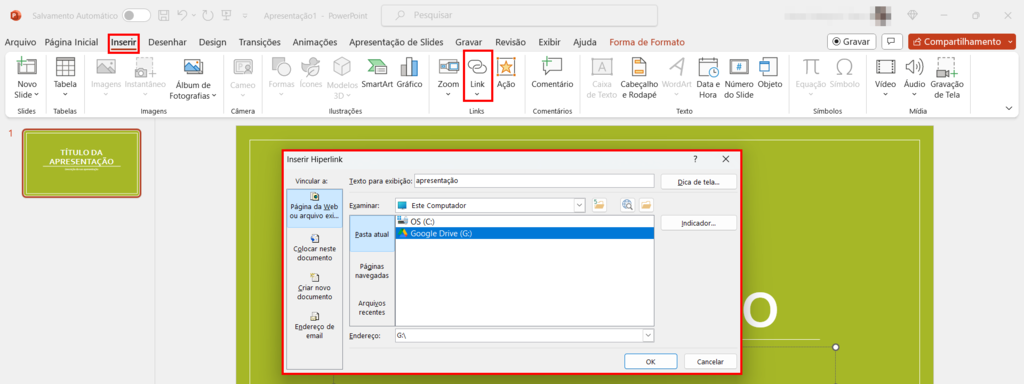Open comments pane icon near Gravar
Screen dimensions: 1024x384
coord(891,41)
